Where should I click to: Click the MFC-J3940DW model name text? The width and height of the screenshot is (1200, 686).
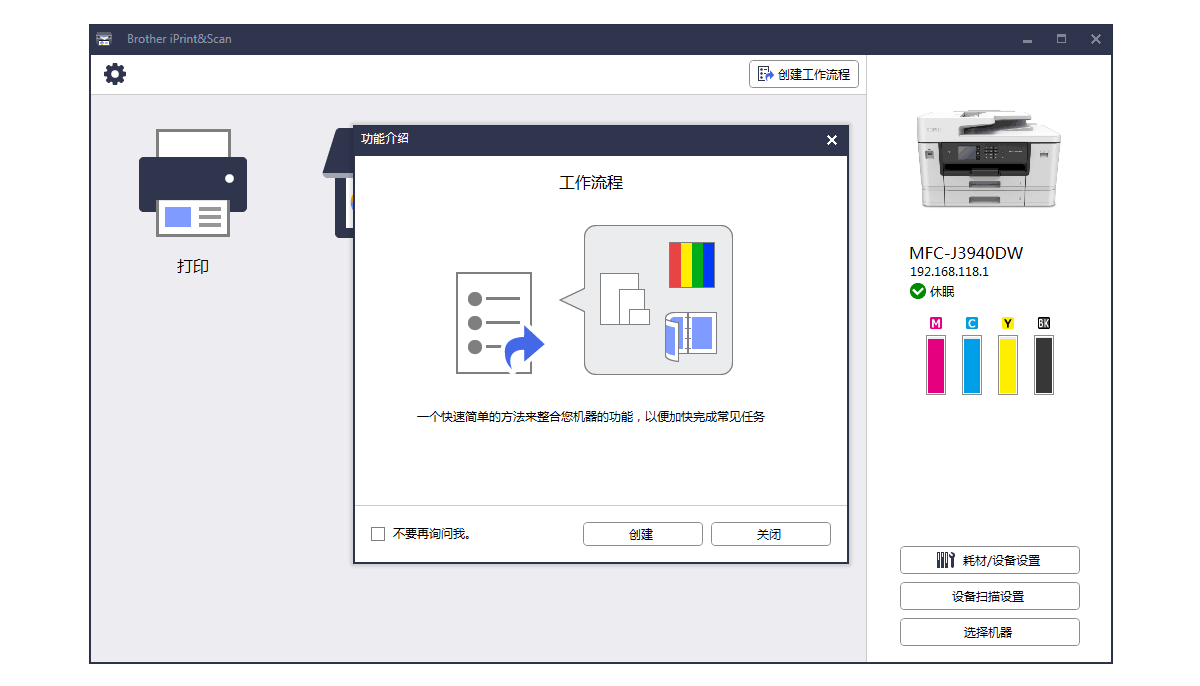click(966, 253)
